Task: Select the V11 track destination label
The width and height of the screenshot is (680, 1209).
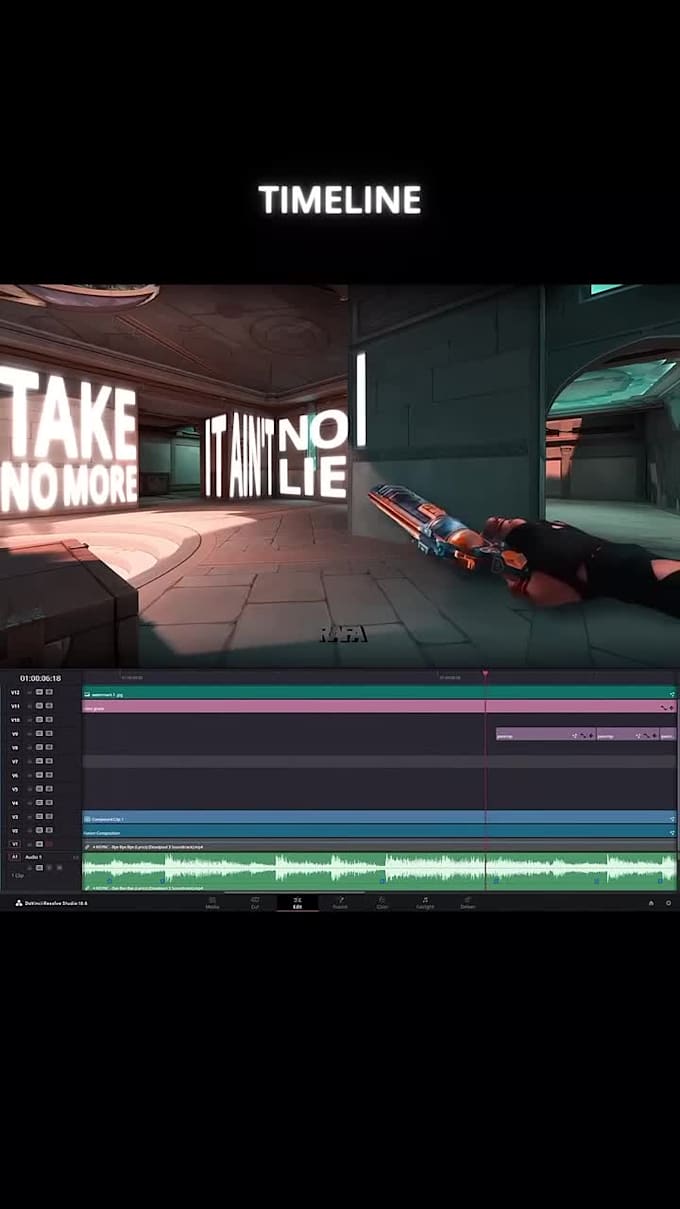Action: click(15, 706)
